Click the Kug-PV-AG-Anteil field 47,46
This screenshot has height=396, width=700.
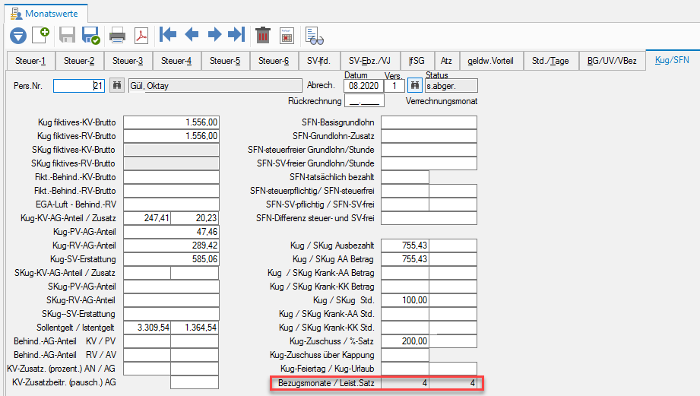point(171,232)
